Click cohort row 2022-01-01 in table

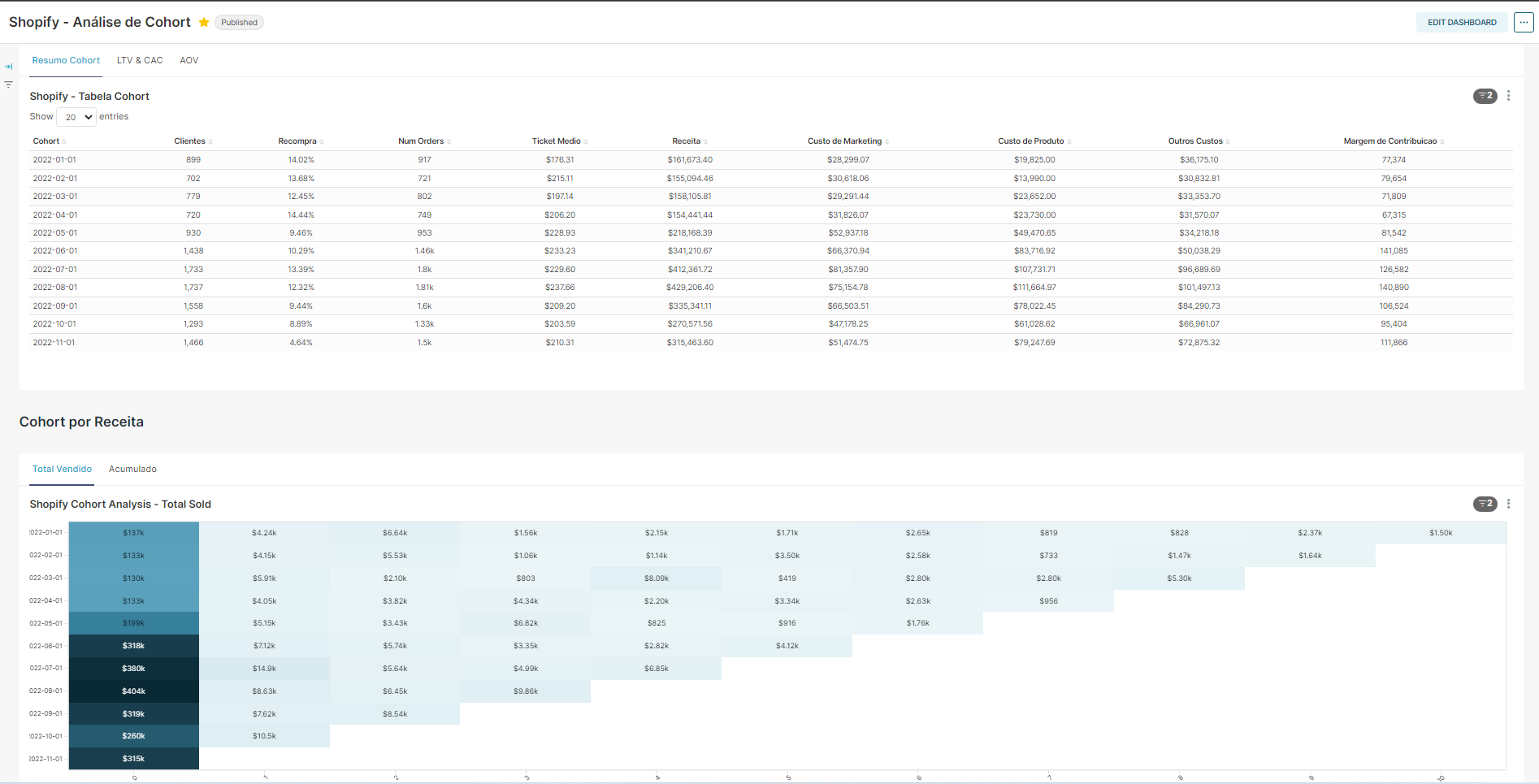(x=771, y=160)
